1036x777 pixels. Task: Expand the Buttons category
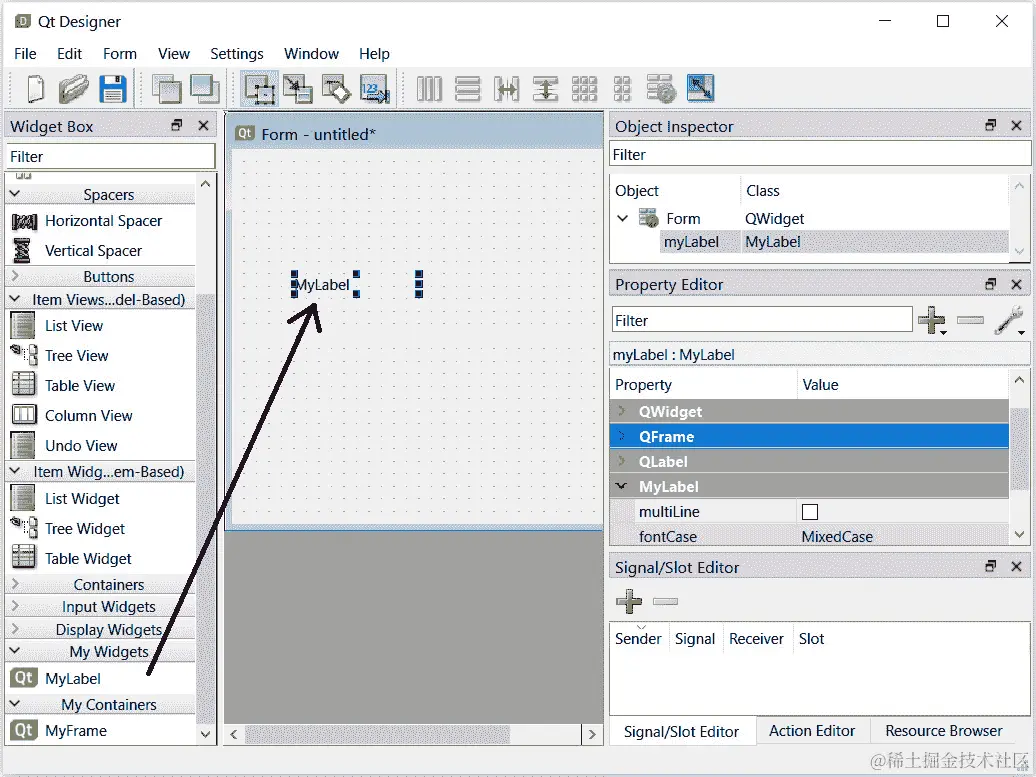click(x=15, y=276)
